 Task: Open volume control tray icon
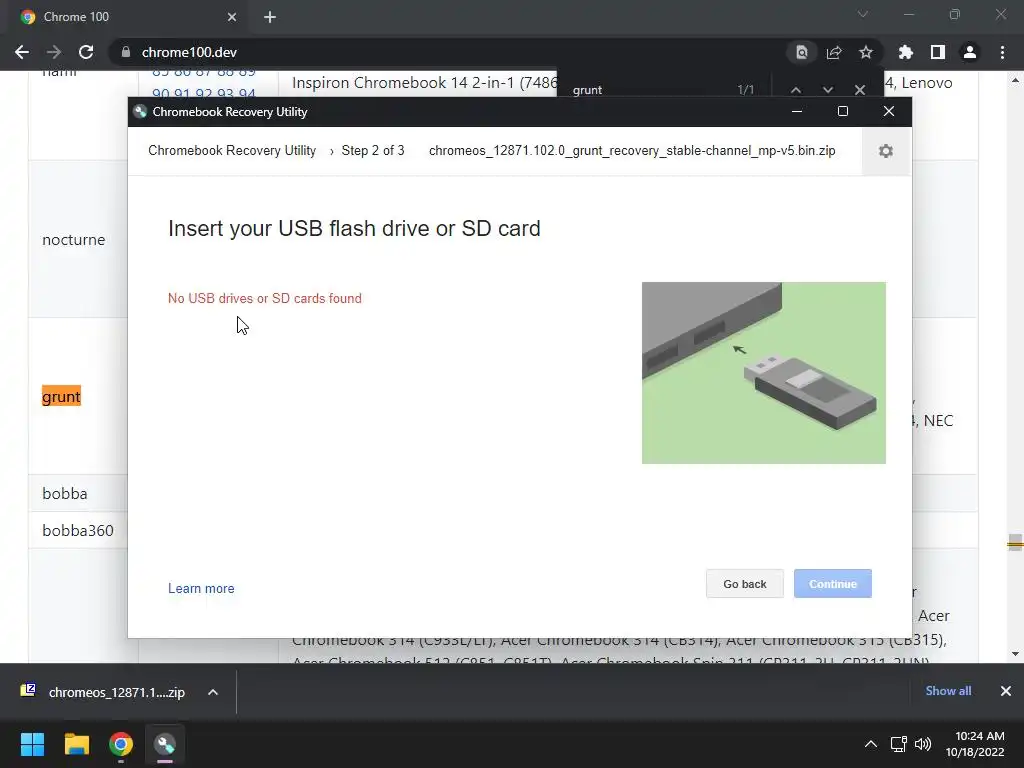pyautogui.click(x=922, y=744)
